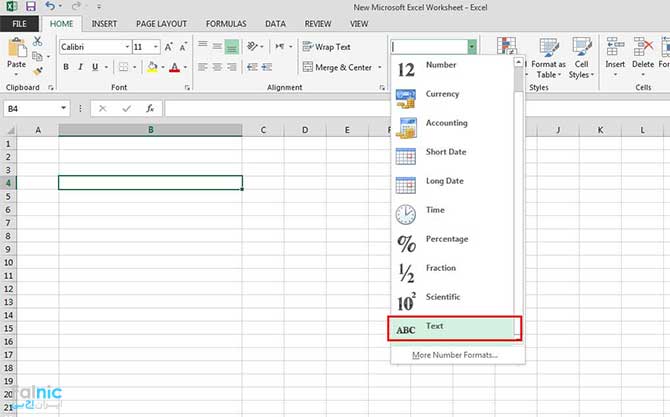The image size is (670, 417).
Task: Toggle Wrap Text for the cell
Action: (x=326, y=47)
